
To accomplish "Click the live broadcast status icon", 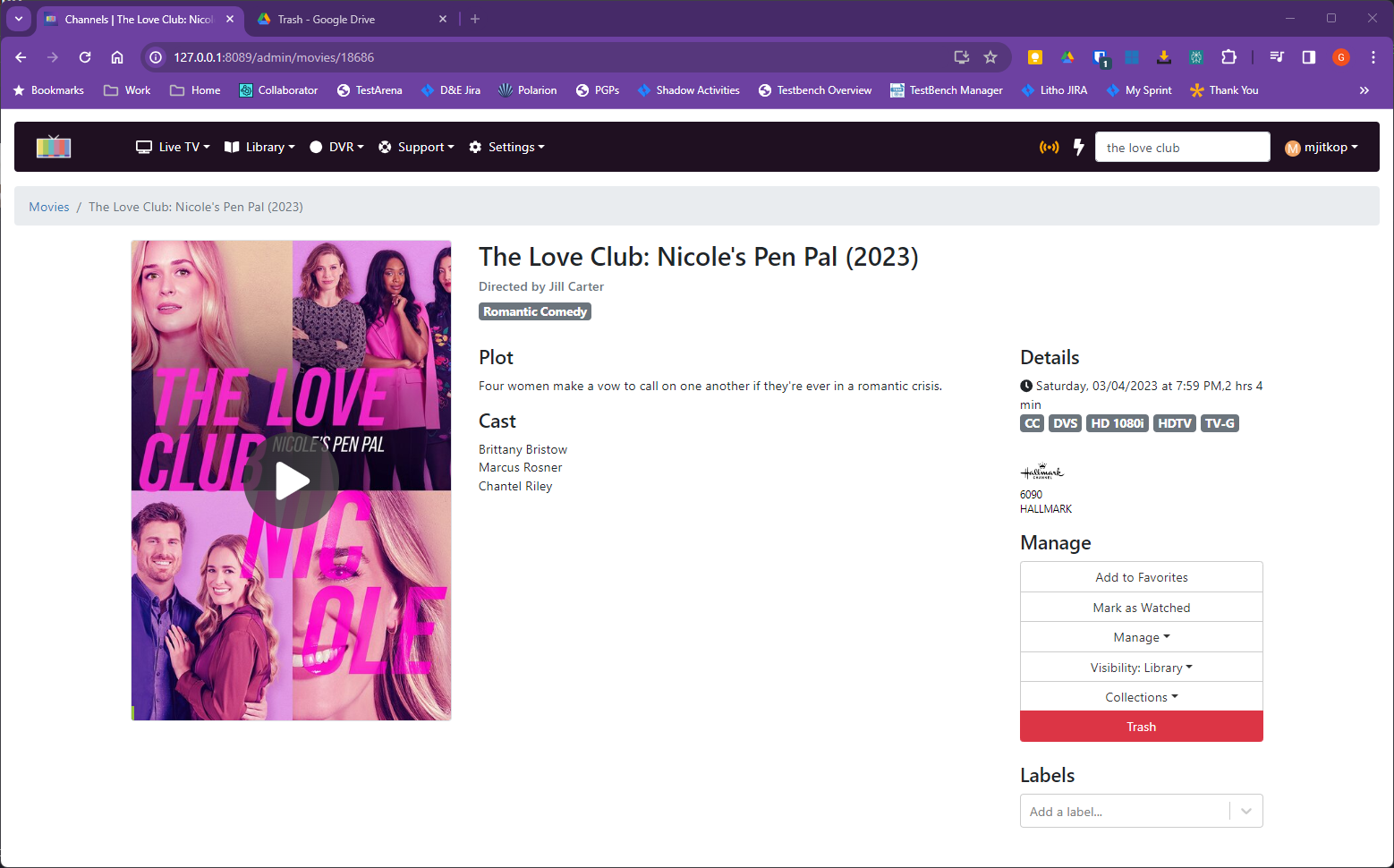I will click(1049, 147).
